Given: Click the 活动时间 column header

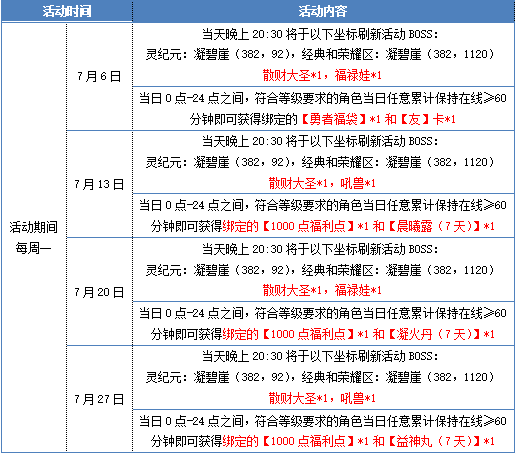Looking at the screenshot, I should [67, 11].
